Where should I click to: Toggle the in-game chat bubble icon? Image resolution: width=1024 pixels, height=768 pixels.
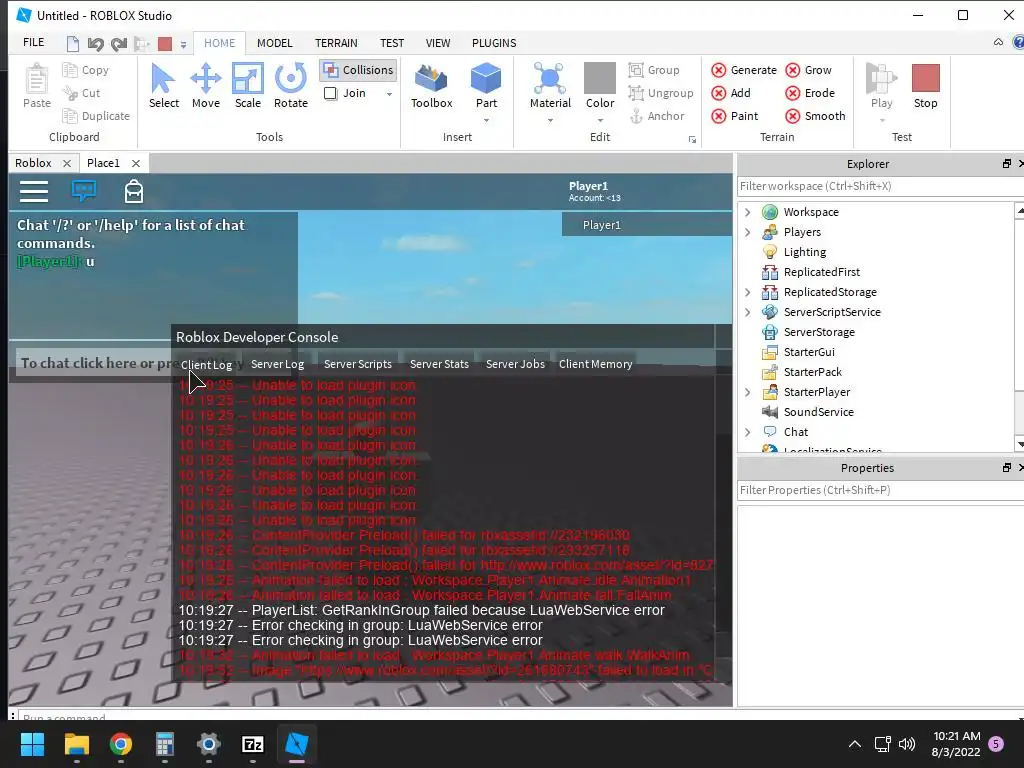click(x=84, y=191)
